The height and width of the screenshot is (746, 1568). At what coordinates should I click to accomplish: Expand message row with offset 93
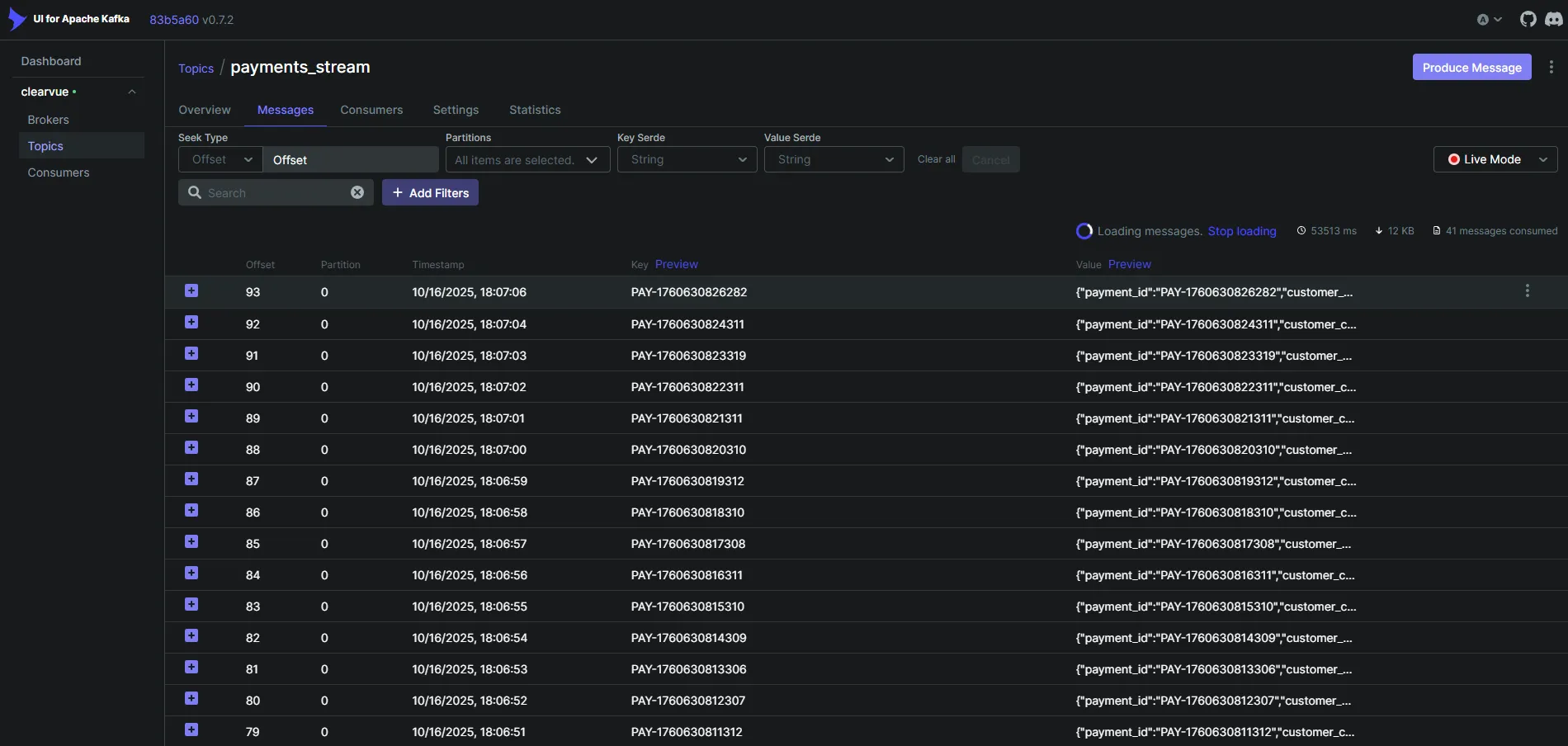point(191,290)
